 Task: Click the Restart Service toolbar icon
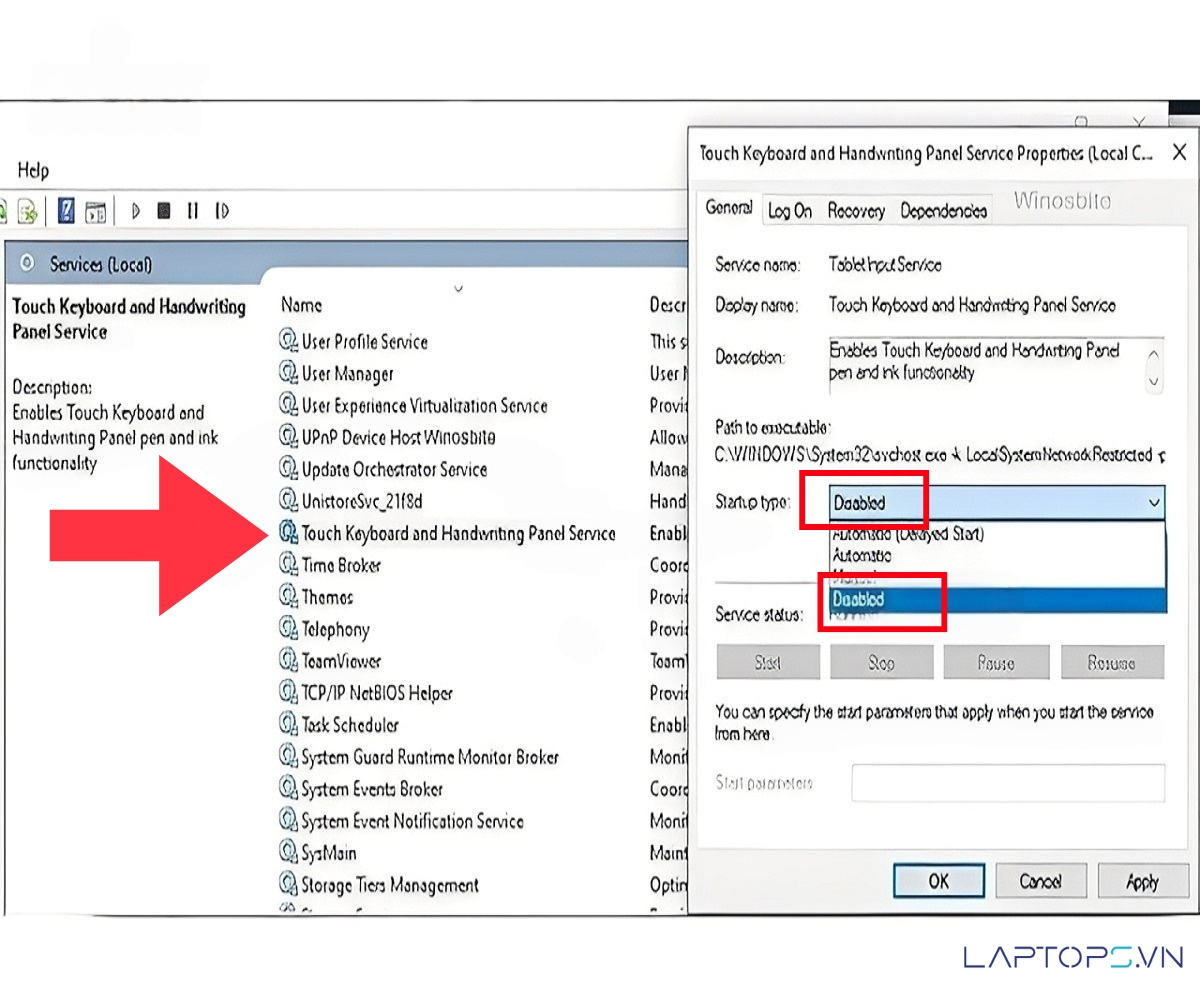[222, 211]
